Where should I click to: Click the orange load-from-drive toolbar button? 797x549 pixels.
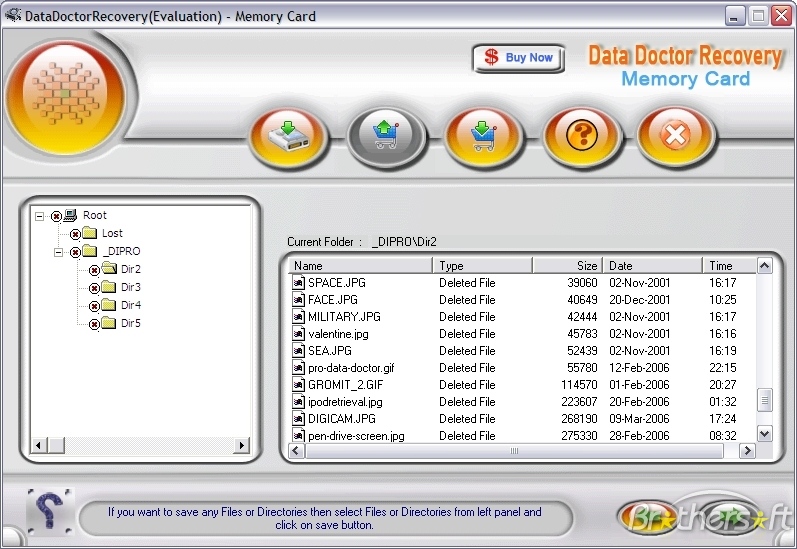[288, 136]
